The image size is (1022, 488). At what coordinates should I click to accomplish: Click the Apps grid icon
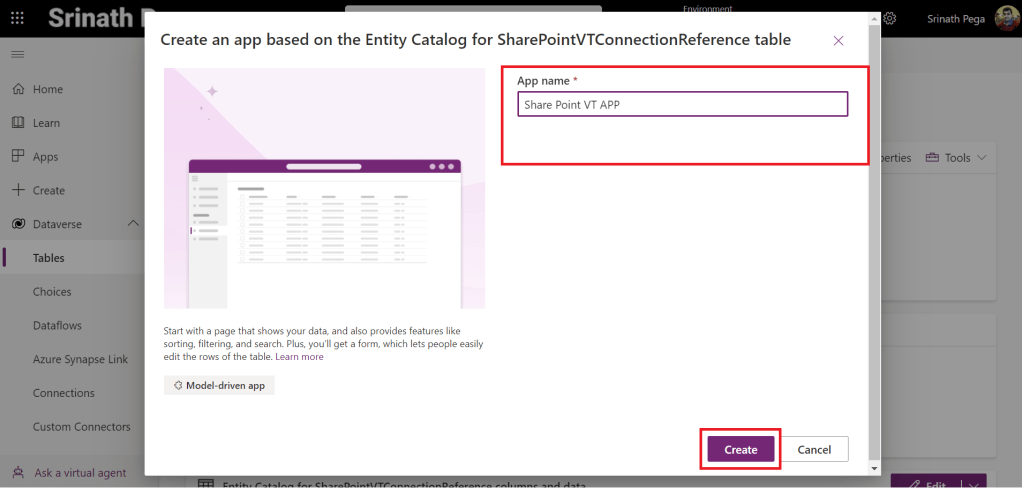pyautogui.click(x=18, y=157)
